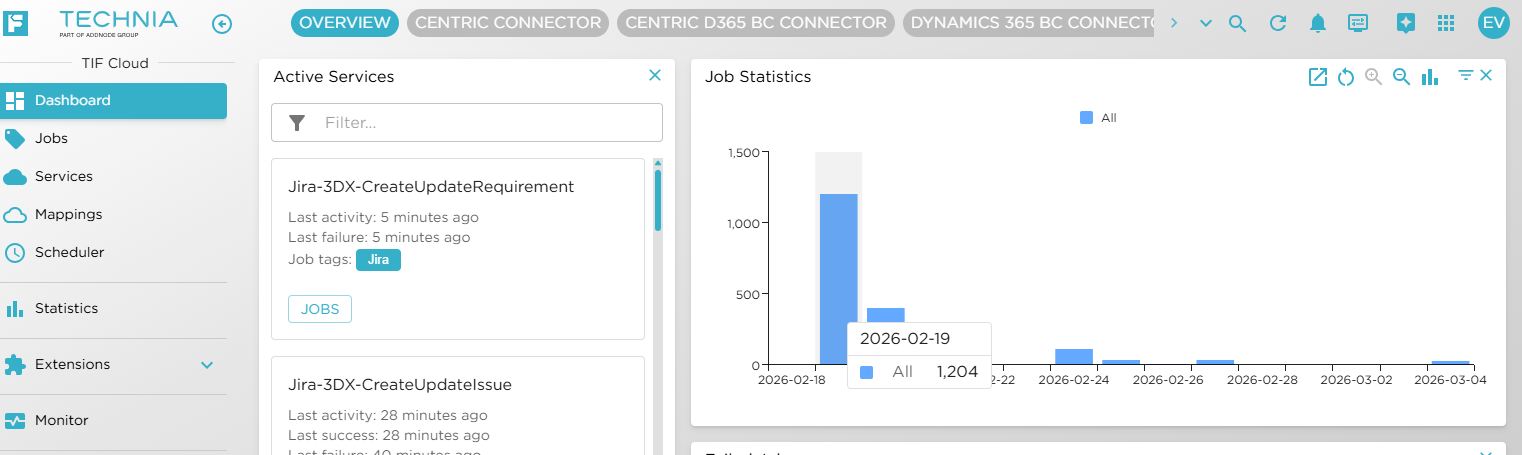This screenshot has width=1522, height=455.
Task: Click the Active Services scrollbar thumb
Action: pyautogui.click(x=658, y=199)
